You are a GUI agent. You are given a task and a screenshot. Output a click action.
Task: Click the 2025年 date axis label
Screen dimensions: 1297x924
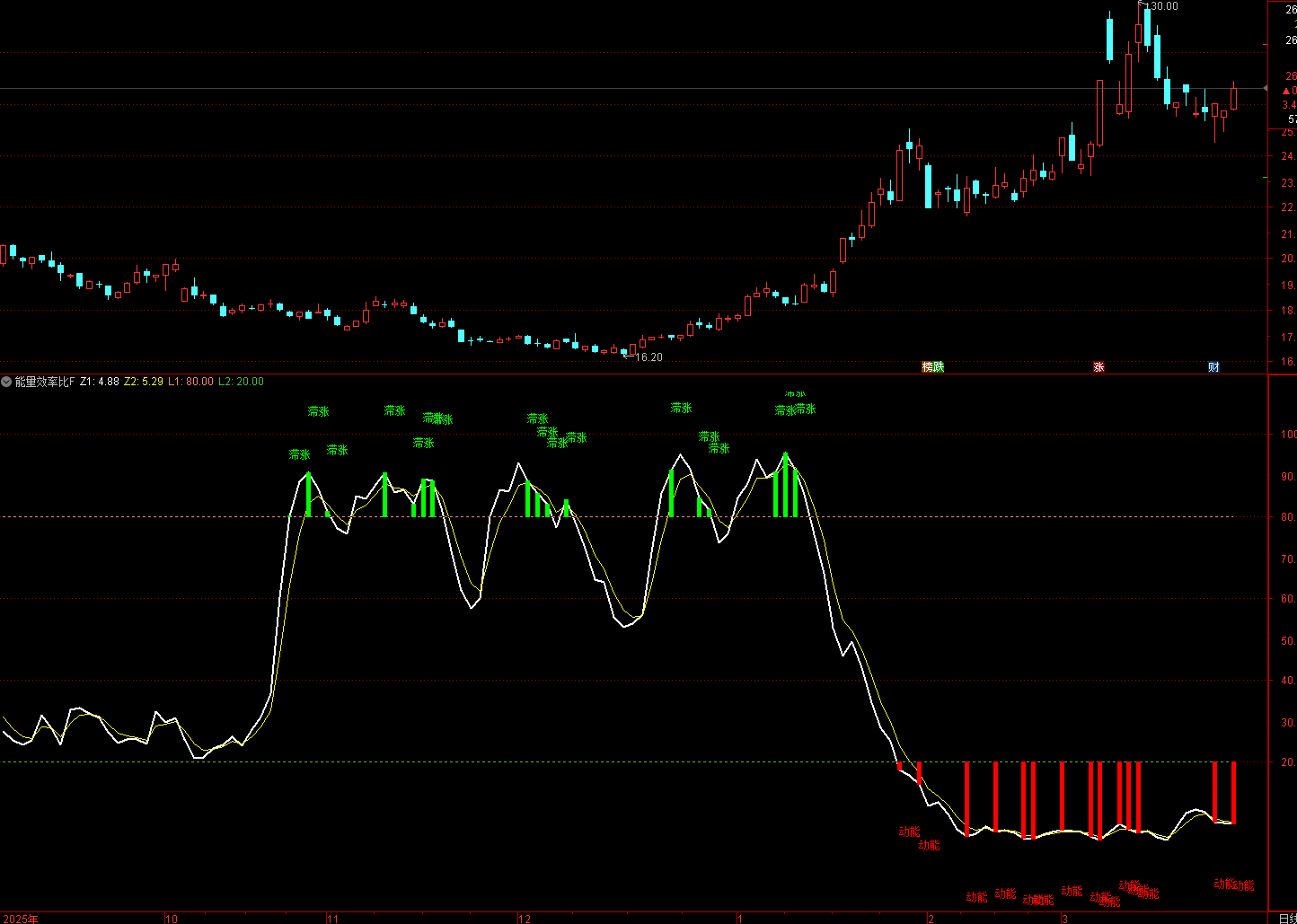[x=19, y=919]
